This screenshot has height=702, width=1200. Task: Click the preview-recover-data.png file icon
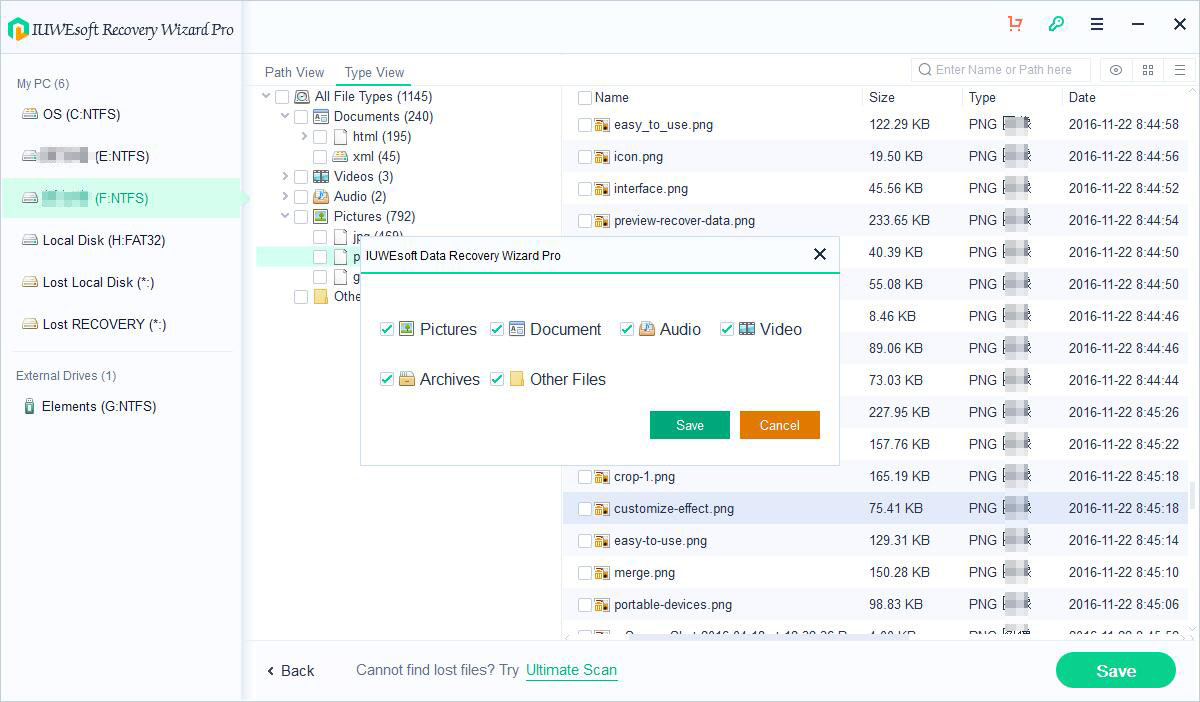602,221
